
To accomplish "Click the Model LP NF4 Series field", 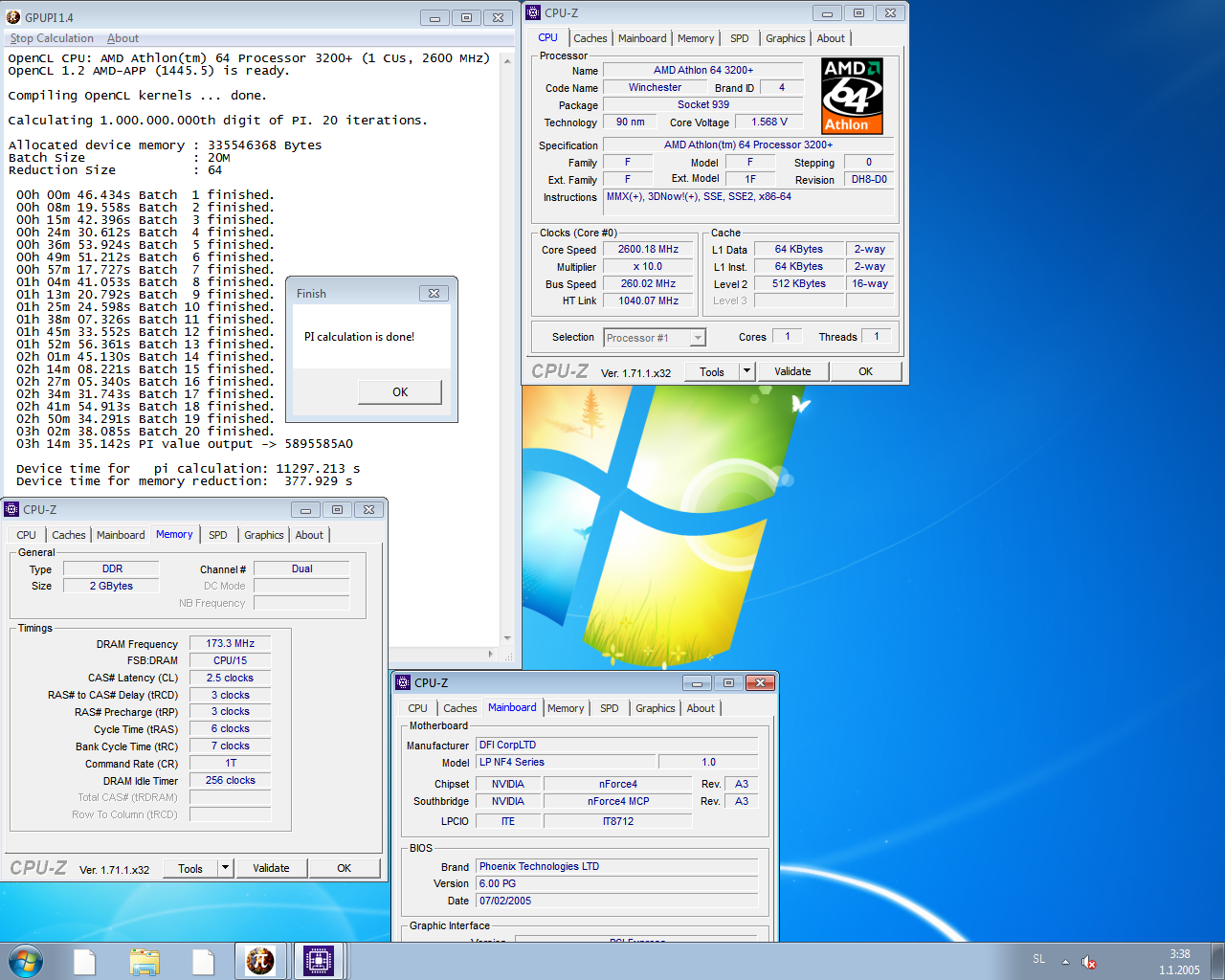I will click(x=567, y=762).
